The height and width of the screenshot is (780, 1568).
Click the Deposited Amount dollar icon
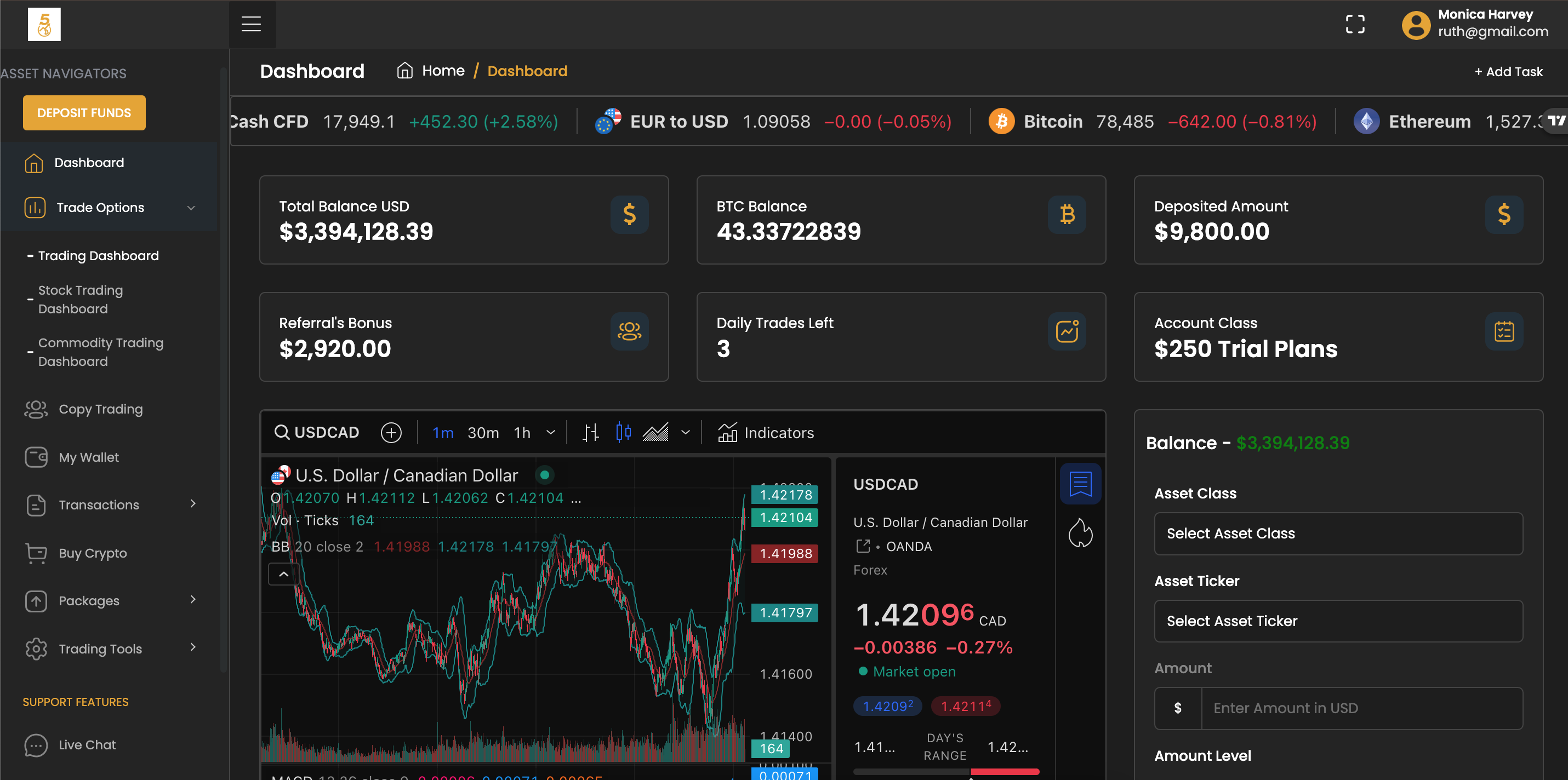(x=1503, y=214)
